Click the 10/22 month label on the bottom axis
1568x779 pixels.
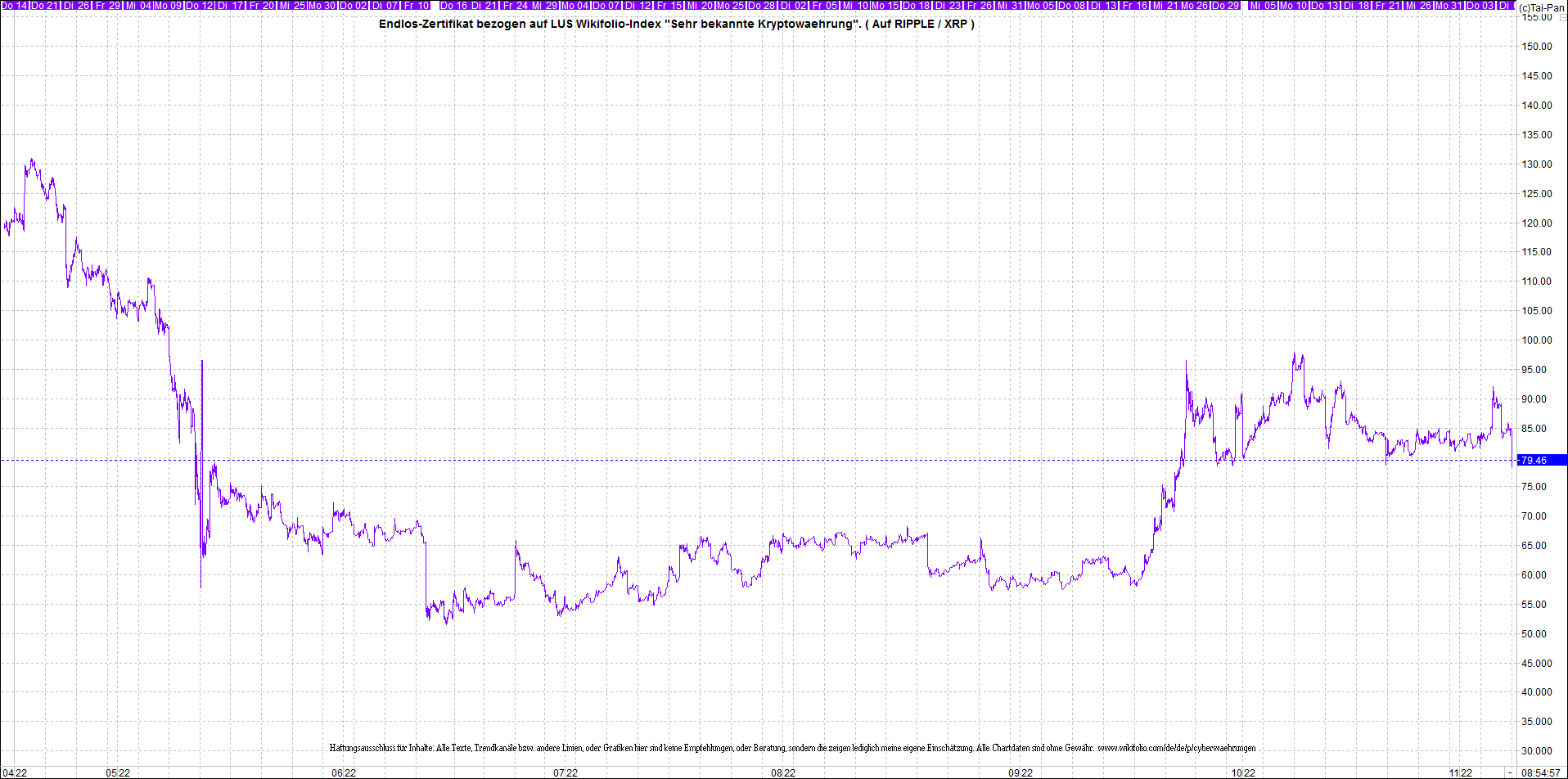point(1243,772)
